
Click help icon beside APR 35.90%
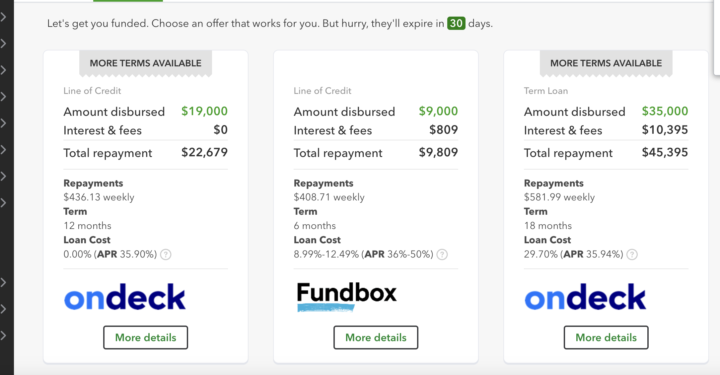point(166,254)
